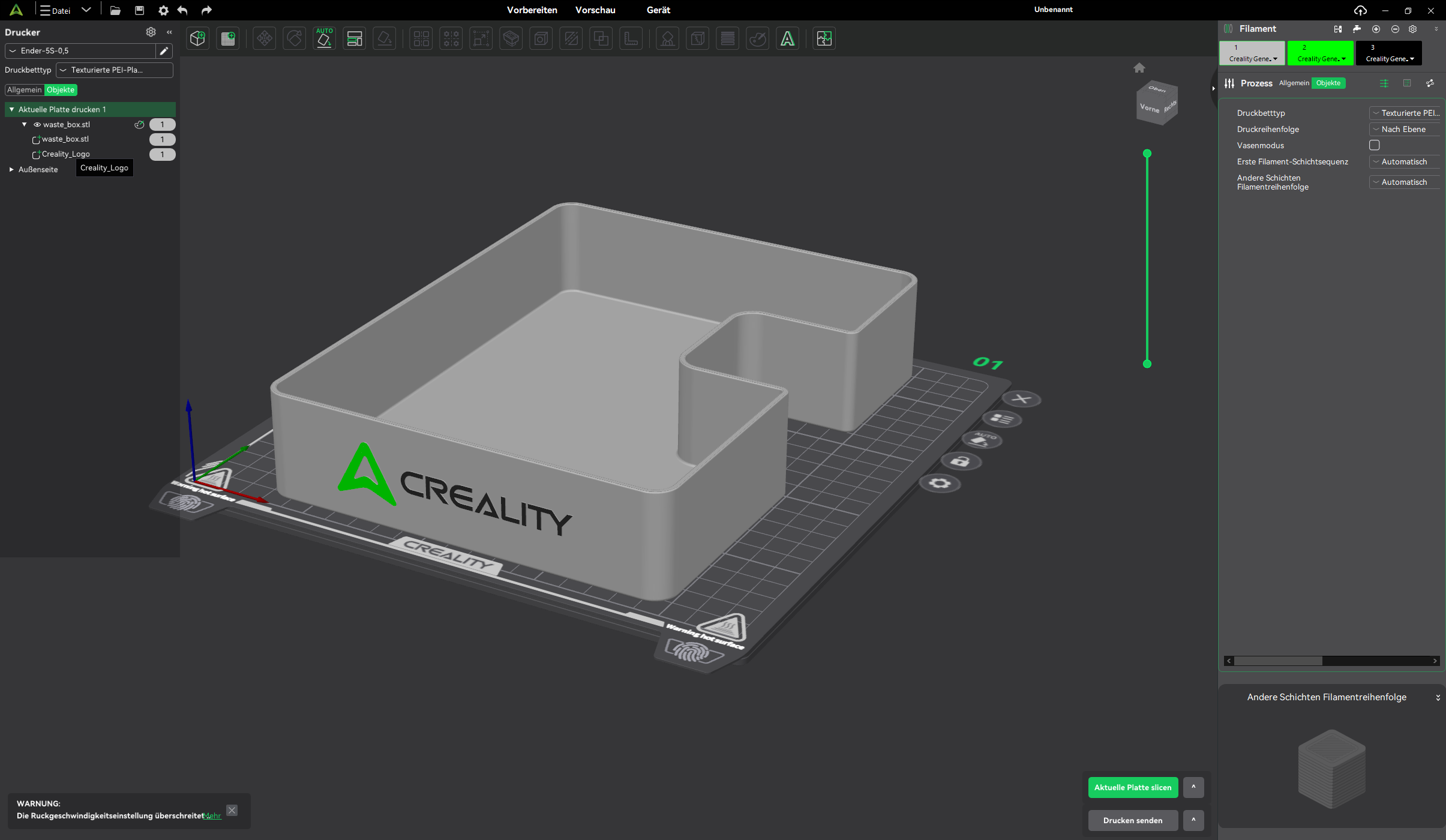The image size is (1446, 840).
Task: Click the puzzle-piece assembly view icon
Action: pyautogui.click(x=824, y=39)
